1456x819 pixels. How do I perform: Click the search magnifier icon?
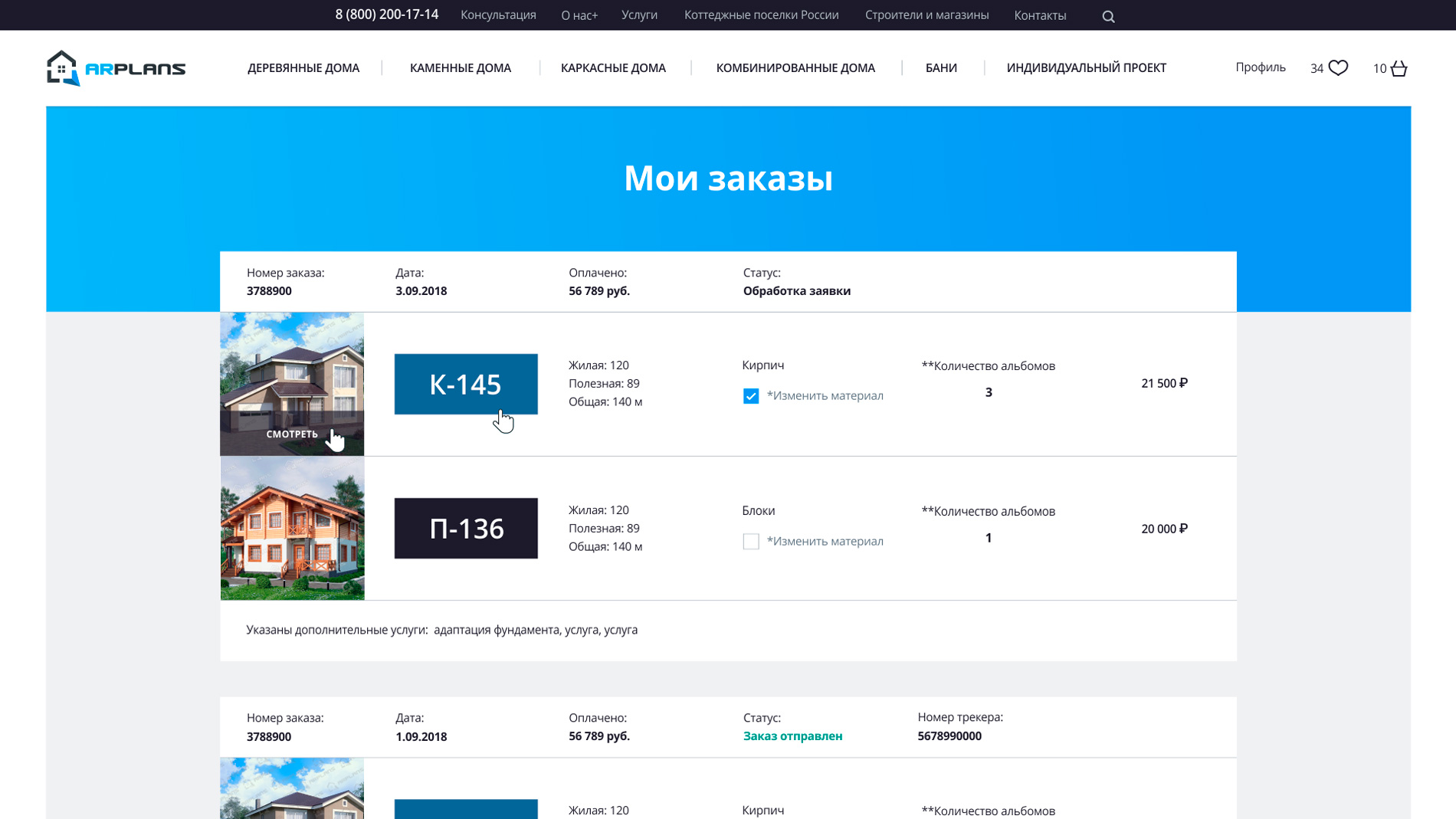(1108, 16)
